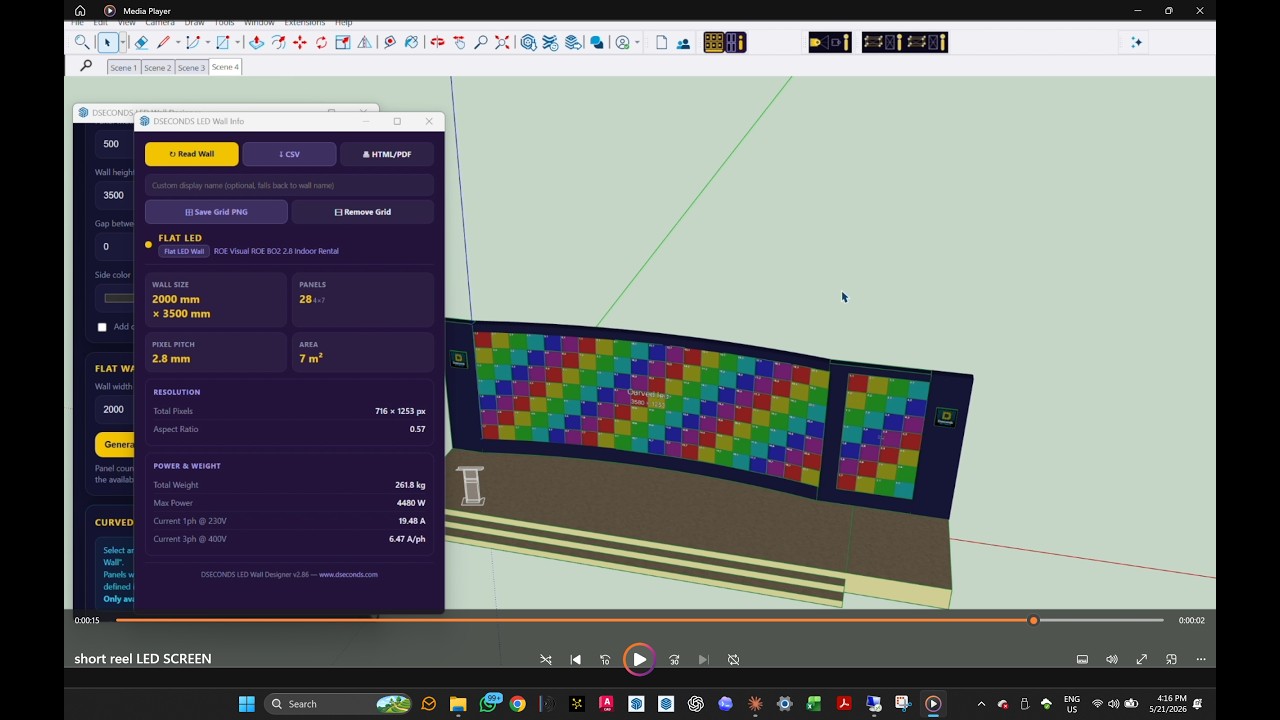The height and width of the screenshot is (720, 1280).
Task: Click the Scale tool icon
Action: point(343,42)
